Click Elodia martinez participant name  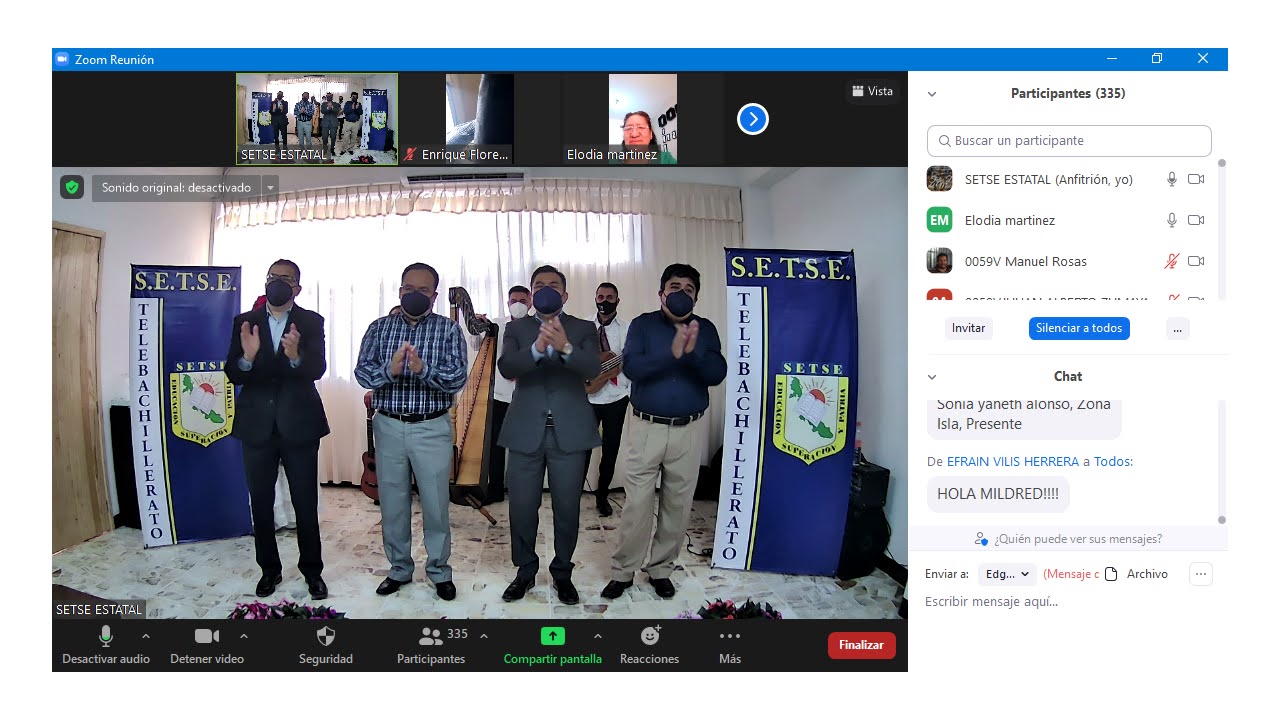[x=1010, y=220]
